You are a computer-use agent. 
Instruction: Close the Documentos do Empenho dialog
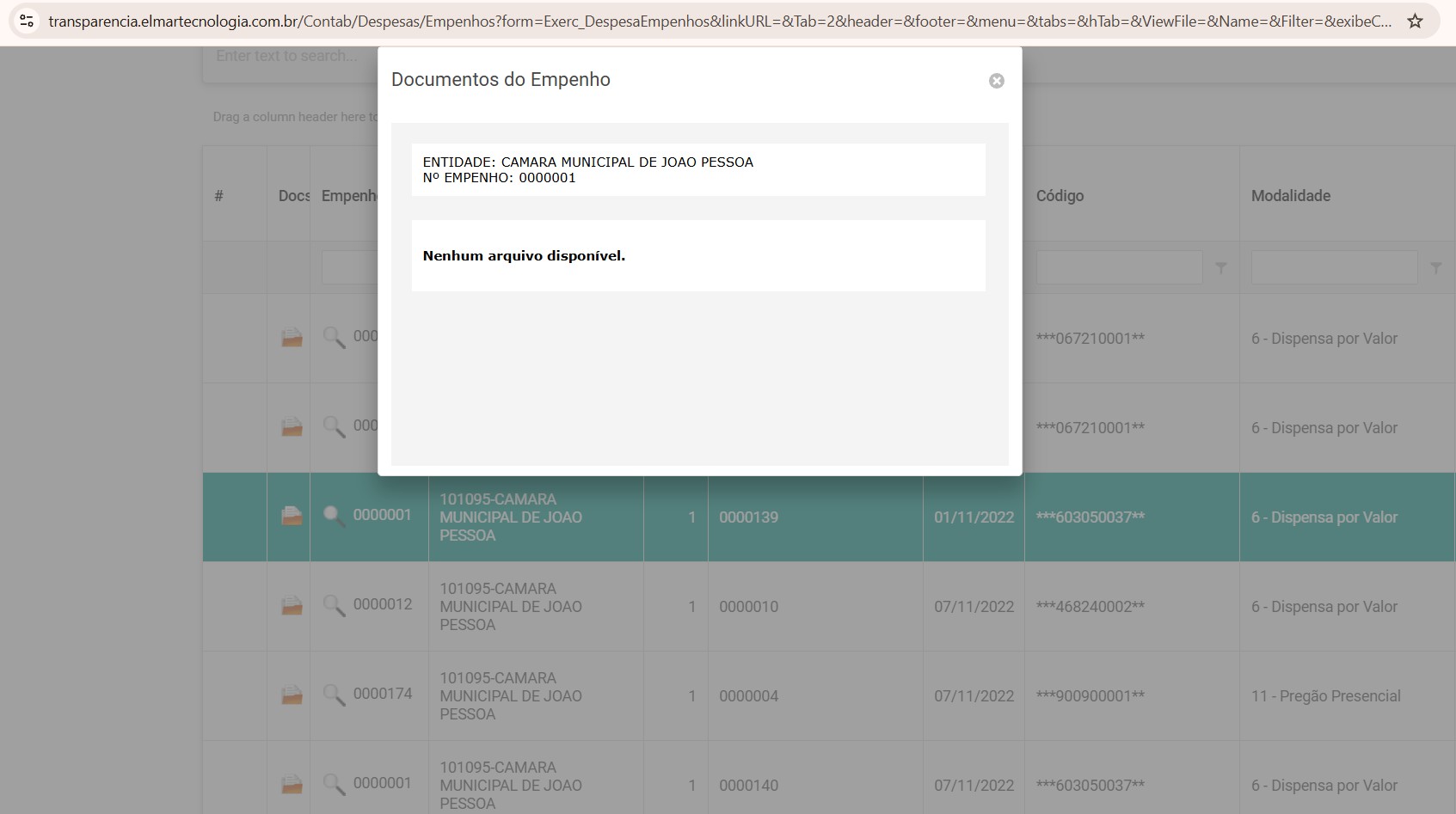tap(996, 81)
